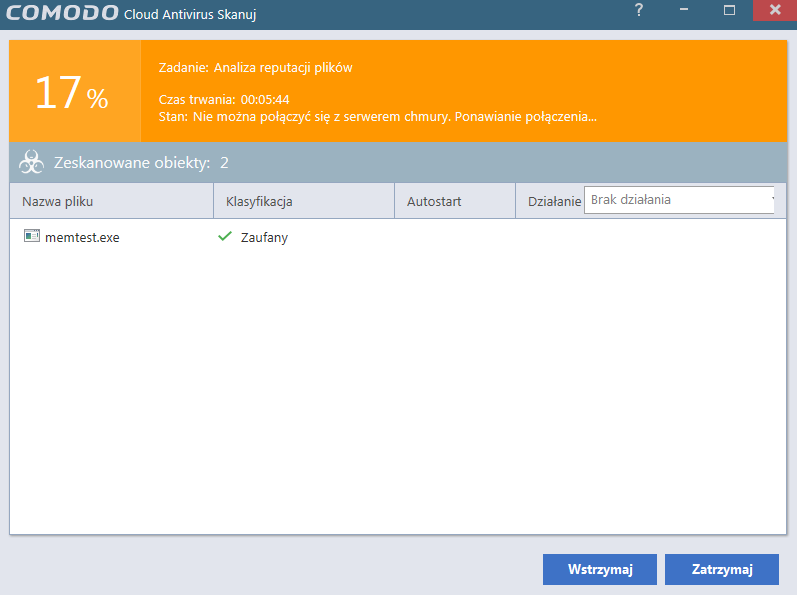Close the Cloud Antivirus scan window
This screenshot has height=595, width=797.
pyautogui.click(x=775, y=11)
